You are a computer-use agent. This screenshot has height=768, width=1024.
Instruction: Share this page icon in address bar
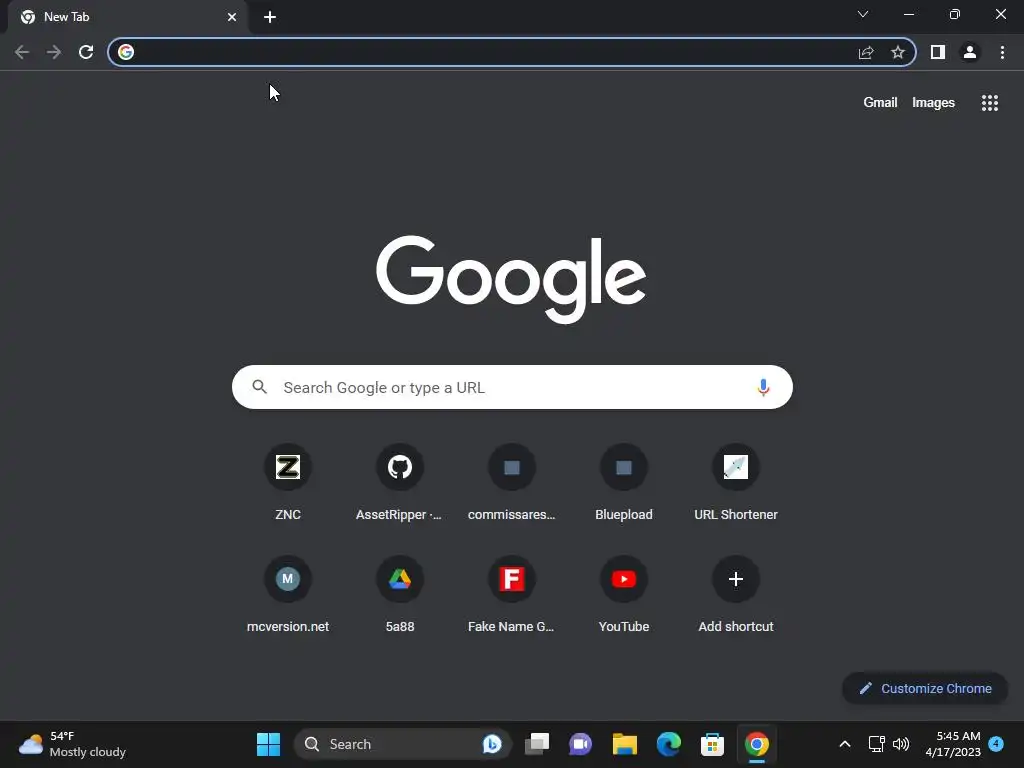pos(866,52)
